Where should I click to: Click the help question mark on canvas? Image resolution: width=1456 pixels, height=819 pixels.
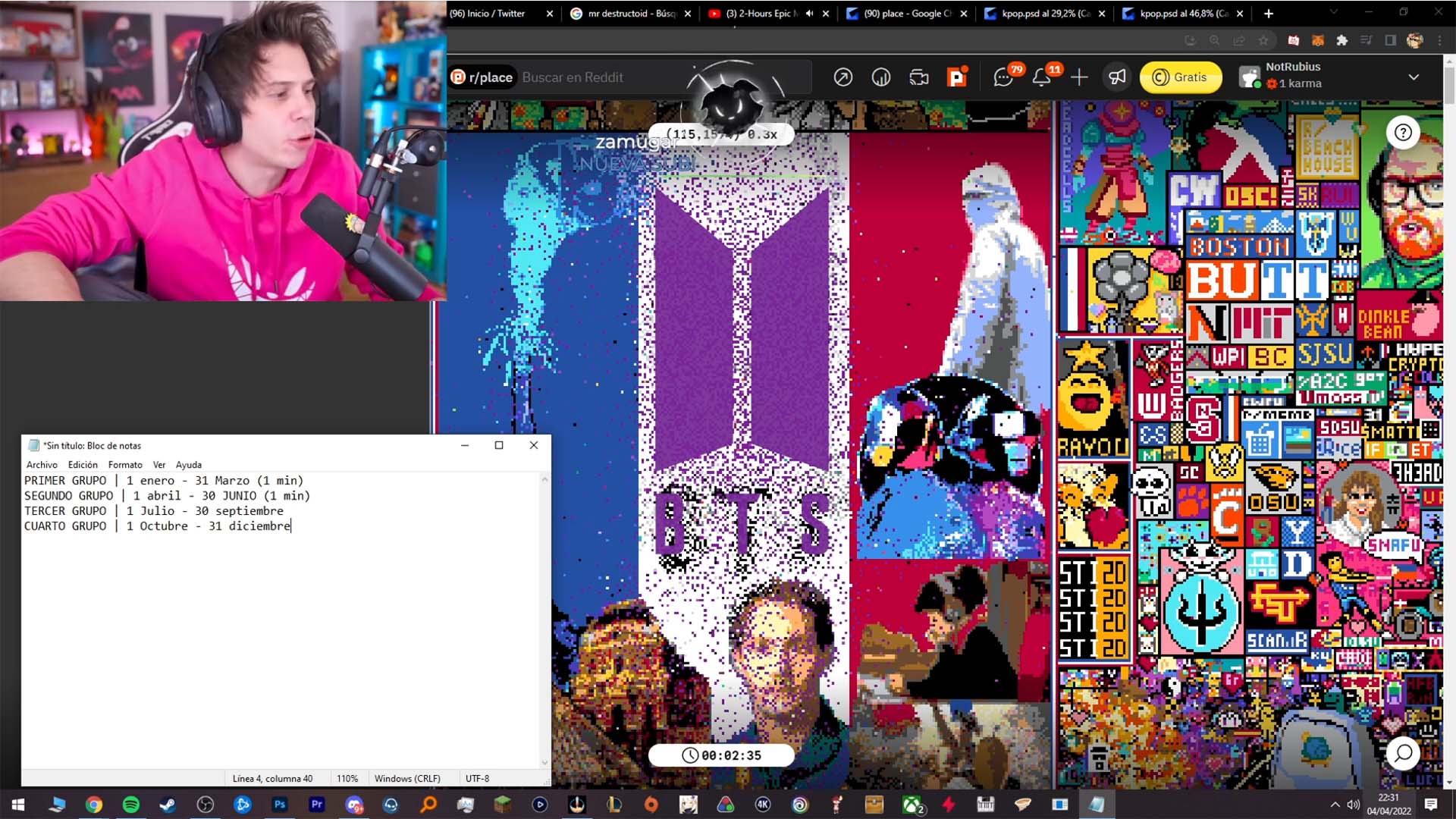pos(1403,133)
